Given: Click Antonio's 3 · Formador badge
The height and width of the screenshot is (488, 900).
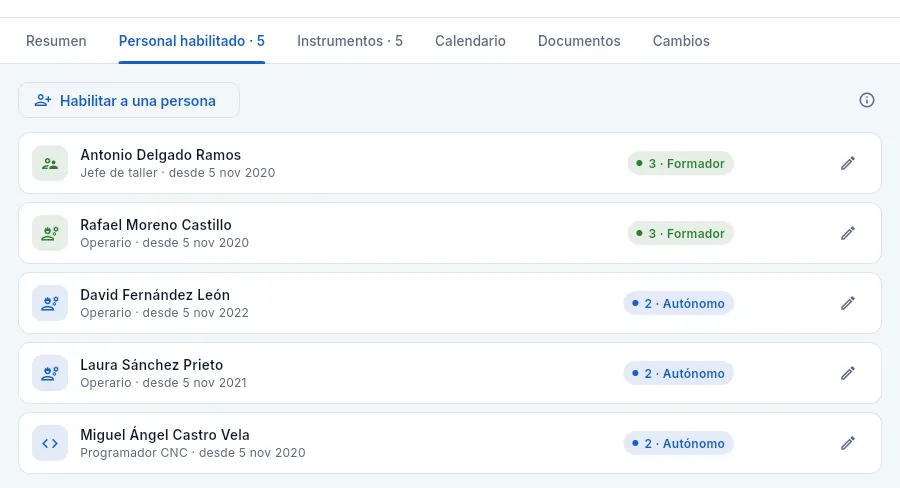Looking at the screenshot, I should [681, 164].
